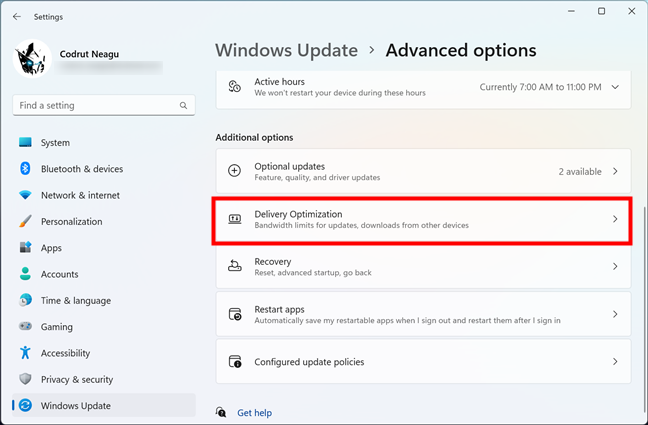This screenshot has height=425, width=648.
Task: Open Accounts label in sidebar
Action: [x=59, y=274]
